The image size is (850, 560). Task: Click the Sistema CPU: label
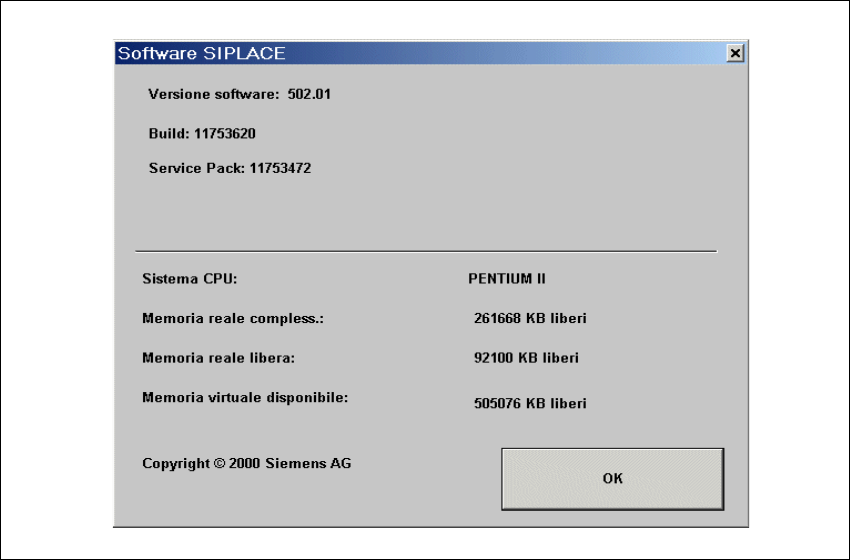pyautogui.click(x=190, y=279)
